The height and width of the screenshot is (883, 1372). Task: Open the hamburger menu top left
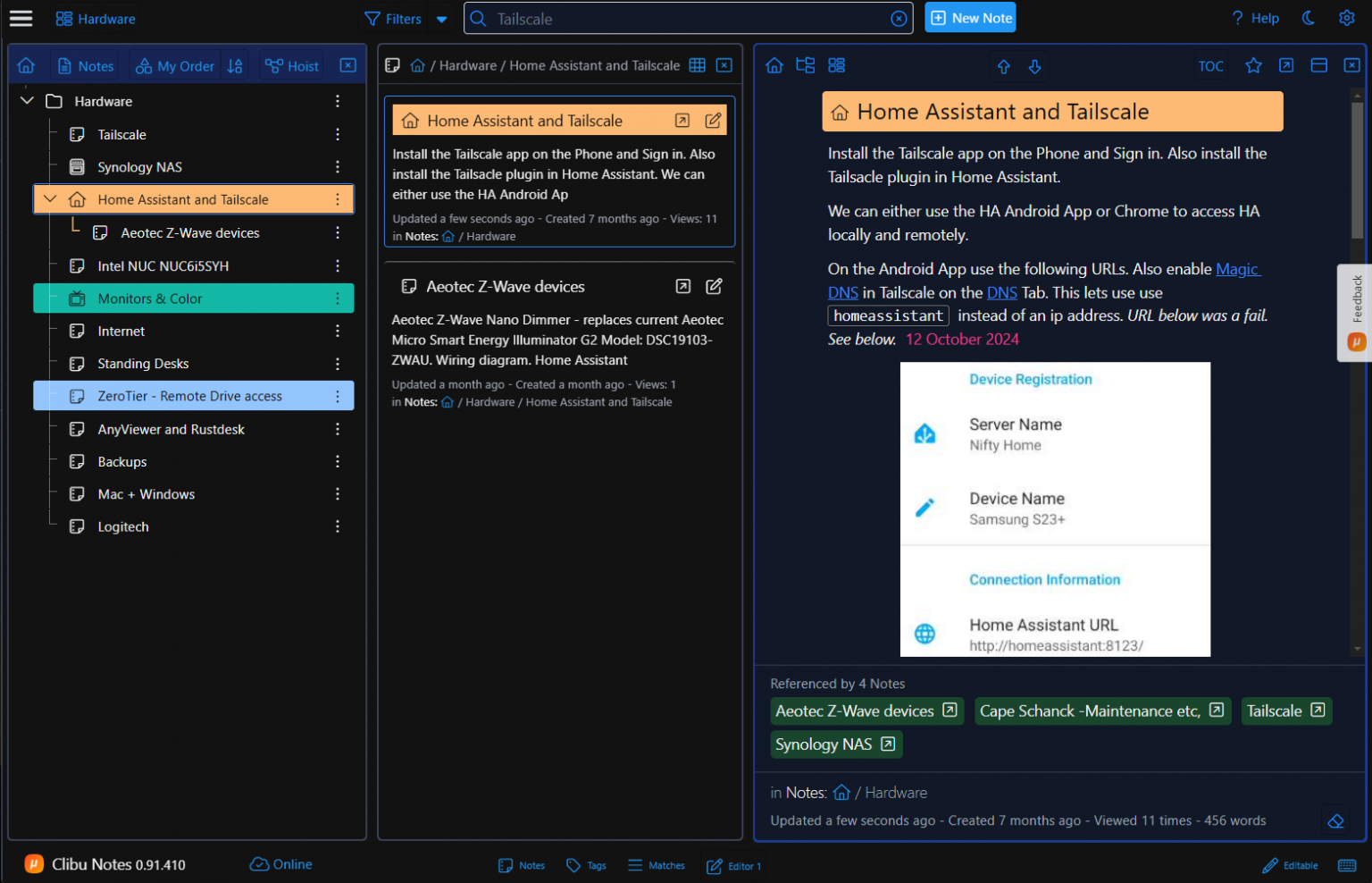[x=21, y=18]
